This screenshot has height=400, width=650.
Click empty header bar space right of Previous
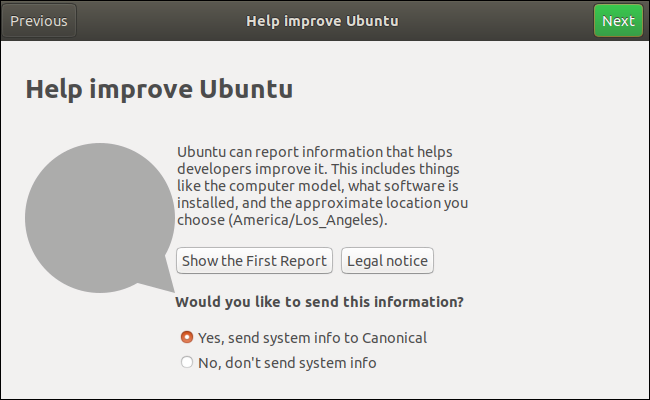[150, 21]
